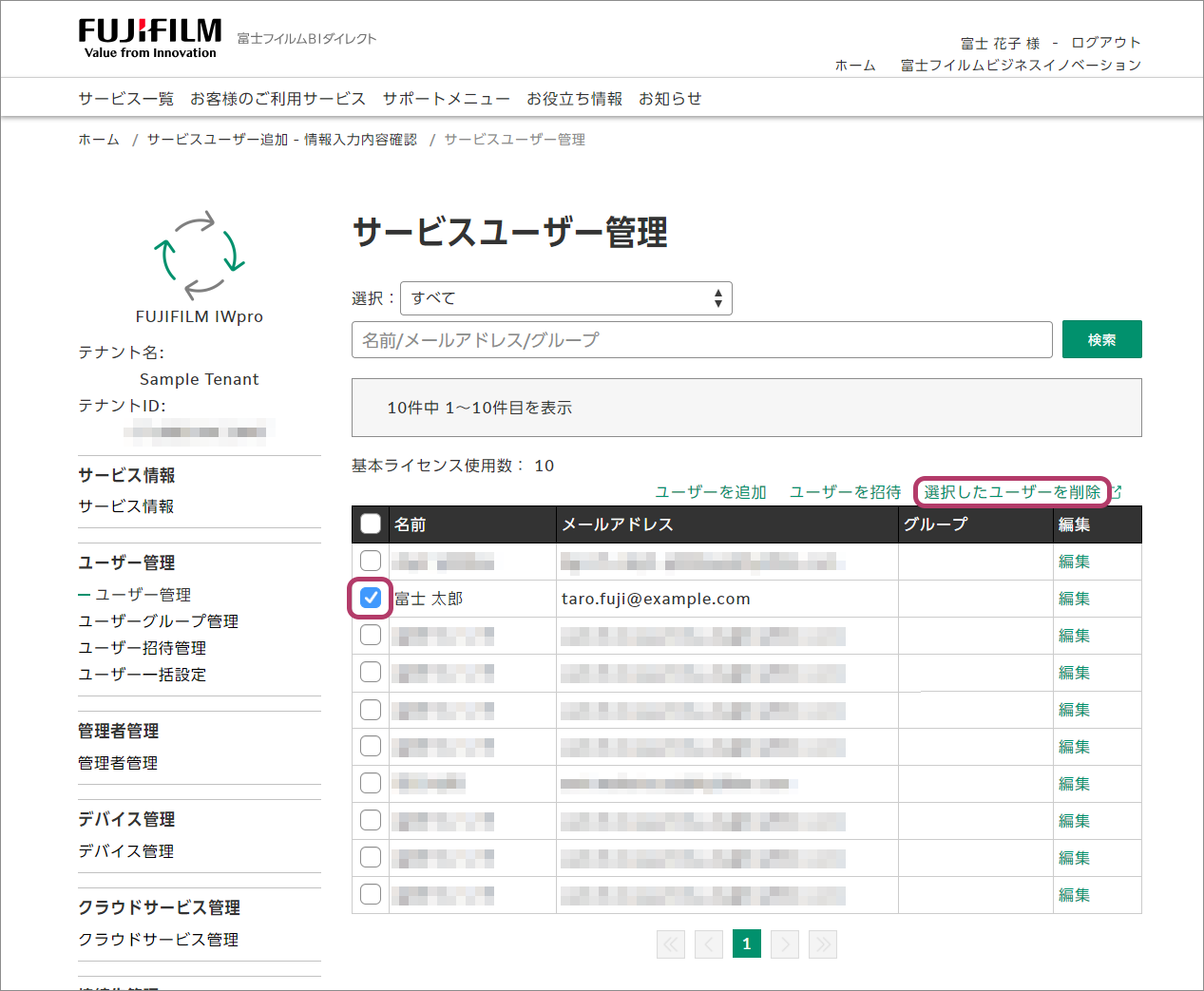
Task: Go to last page of results
Action: coord(823,943)
